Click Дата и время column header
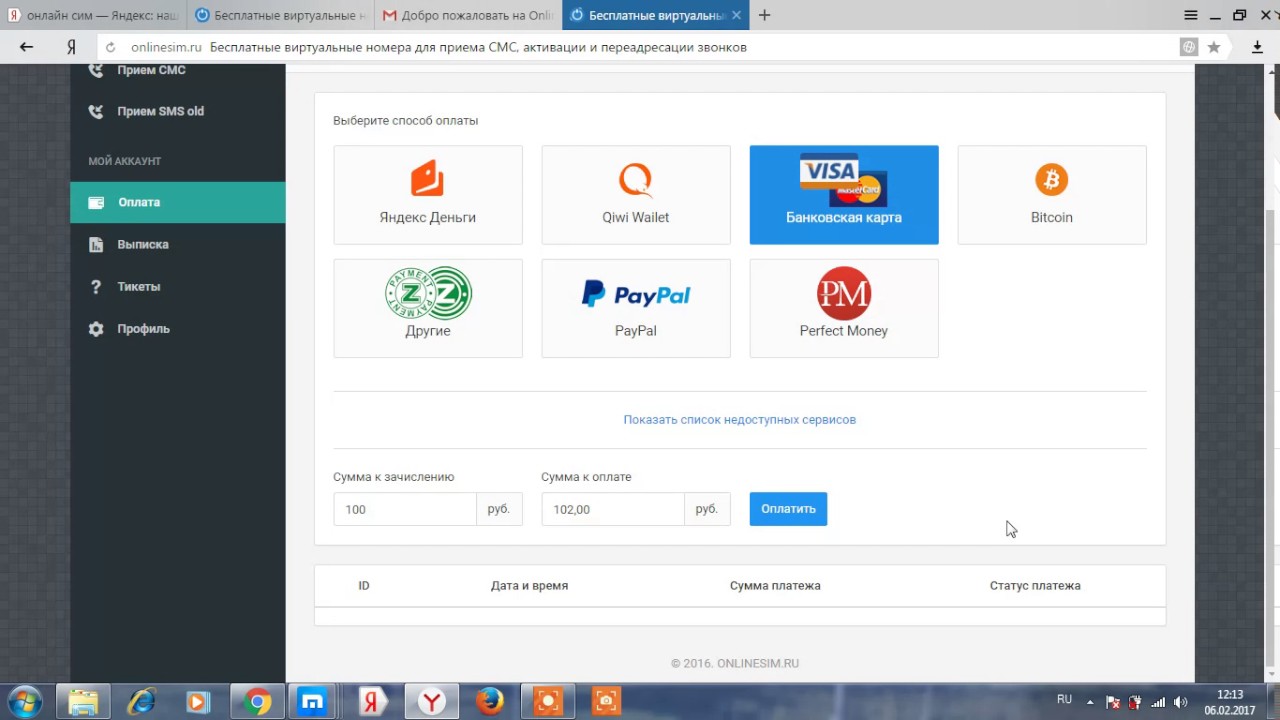This screenshot has height=720, width=1280. [x=529, y=586]
